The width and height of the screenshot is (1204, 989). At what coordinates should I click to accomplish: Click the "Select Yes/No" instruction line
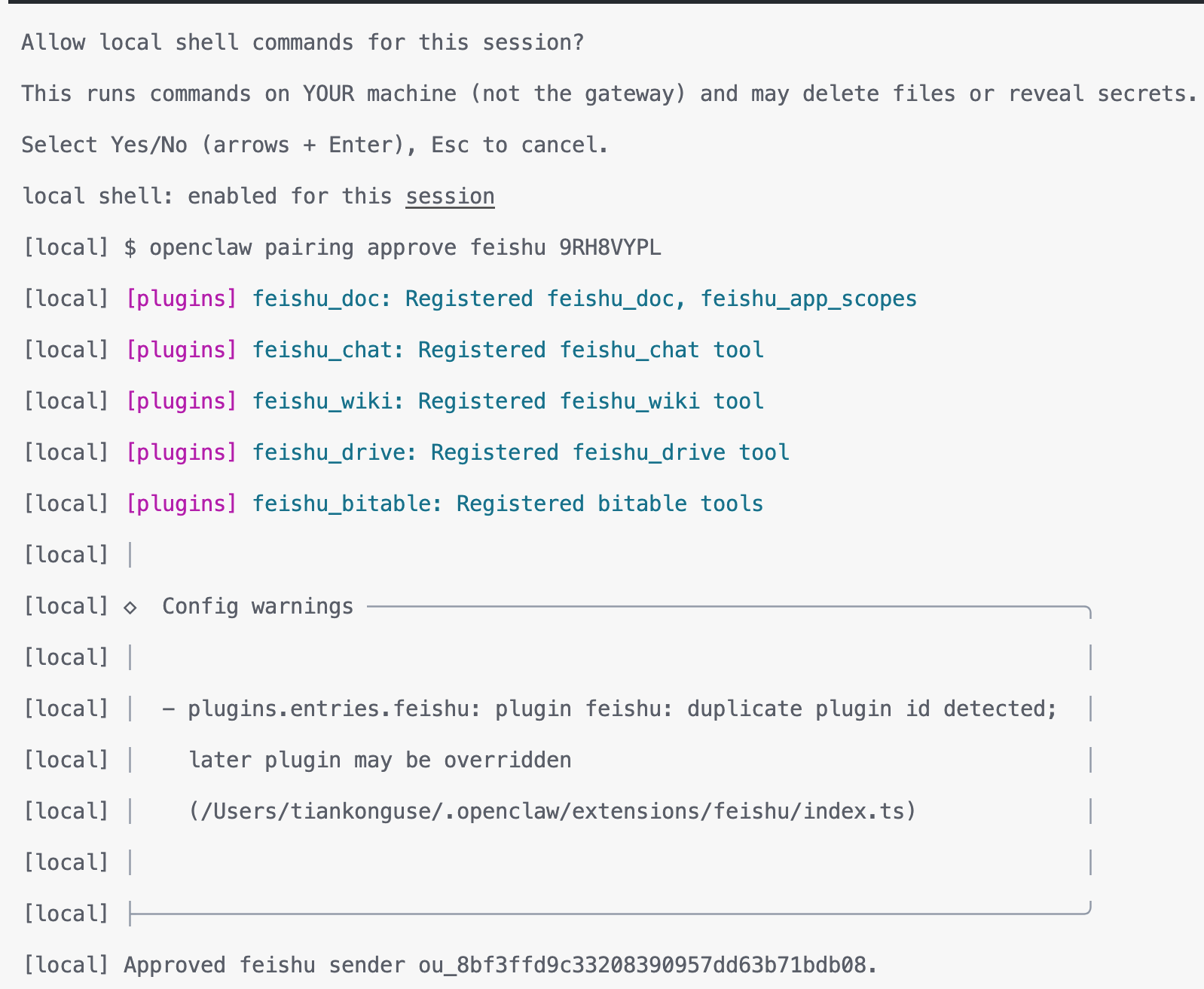point(314,145)
